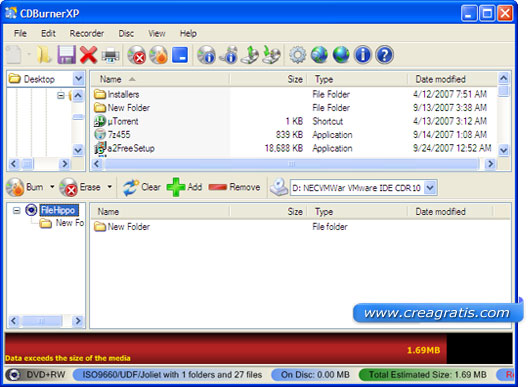Open the Erase button dropdown arrow
Viewport: 530px width, 387px height.
click(110, 187)
